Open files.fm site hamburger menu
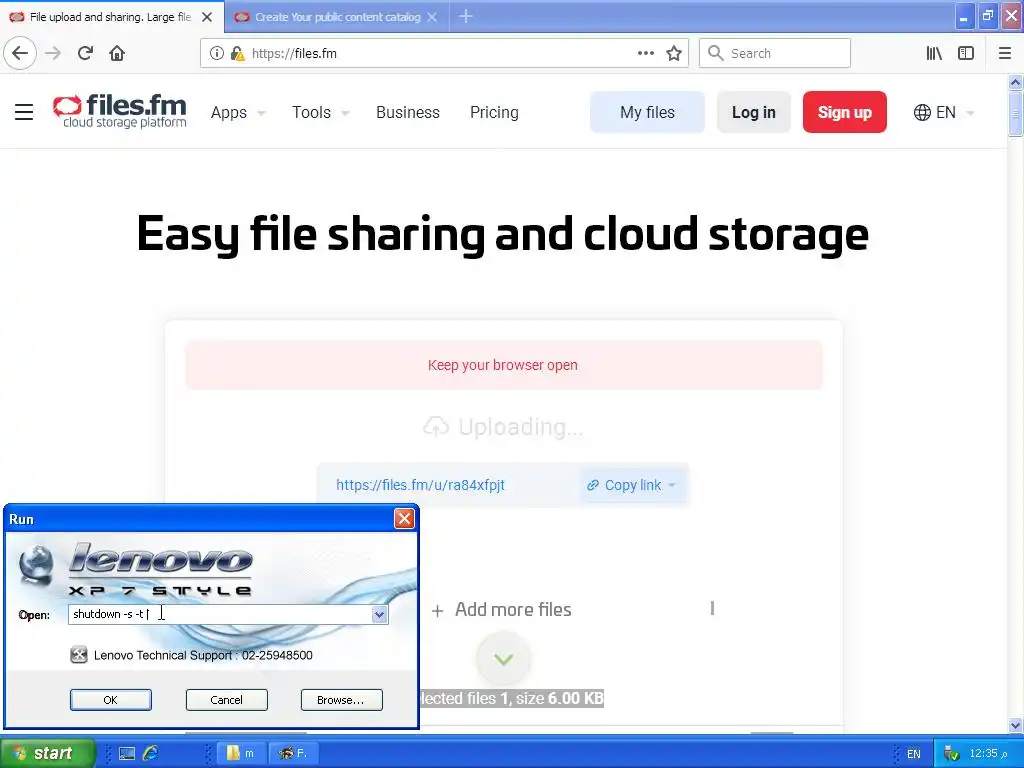1024x768 pixels. (x=24, y=112)
